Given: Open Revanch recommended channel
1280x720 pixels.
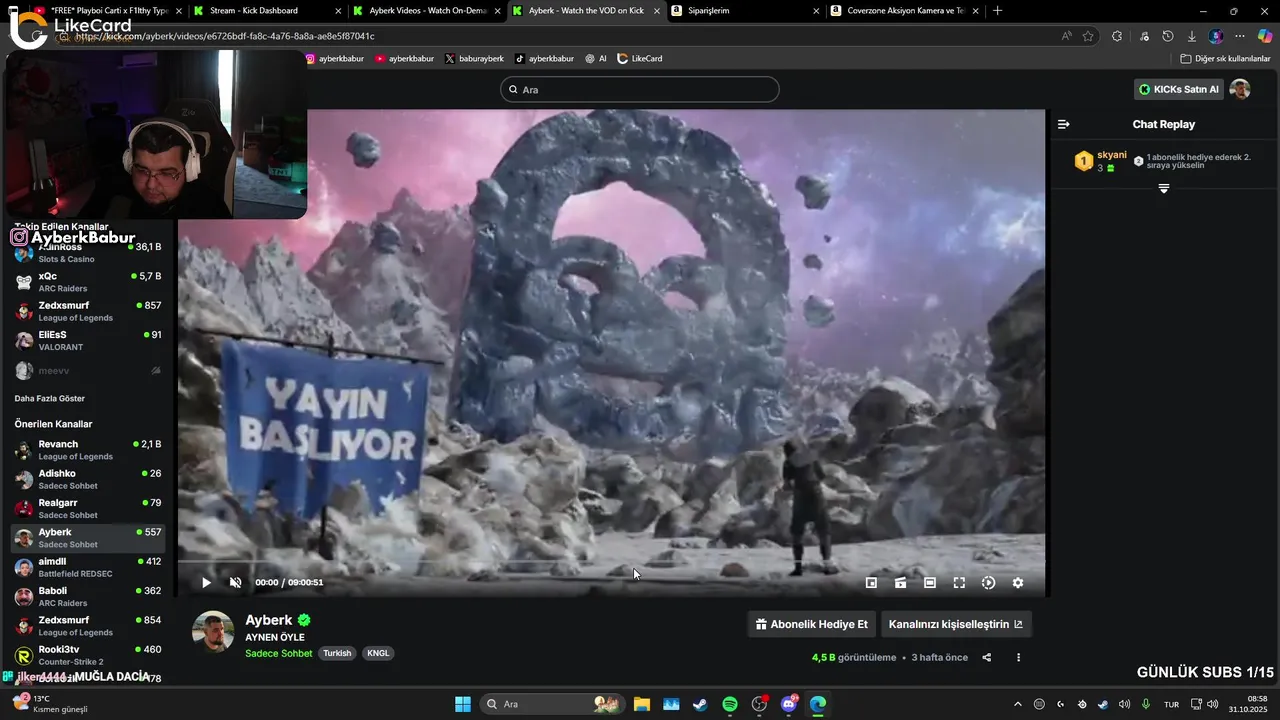Looking at the screenshot, I should 88,450.
